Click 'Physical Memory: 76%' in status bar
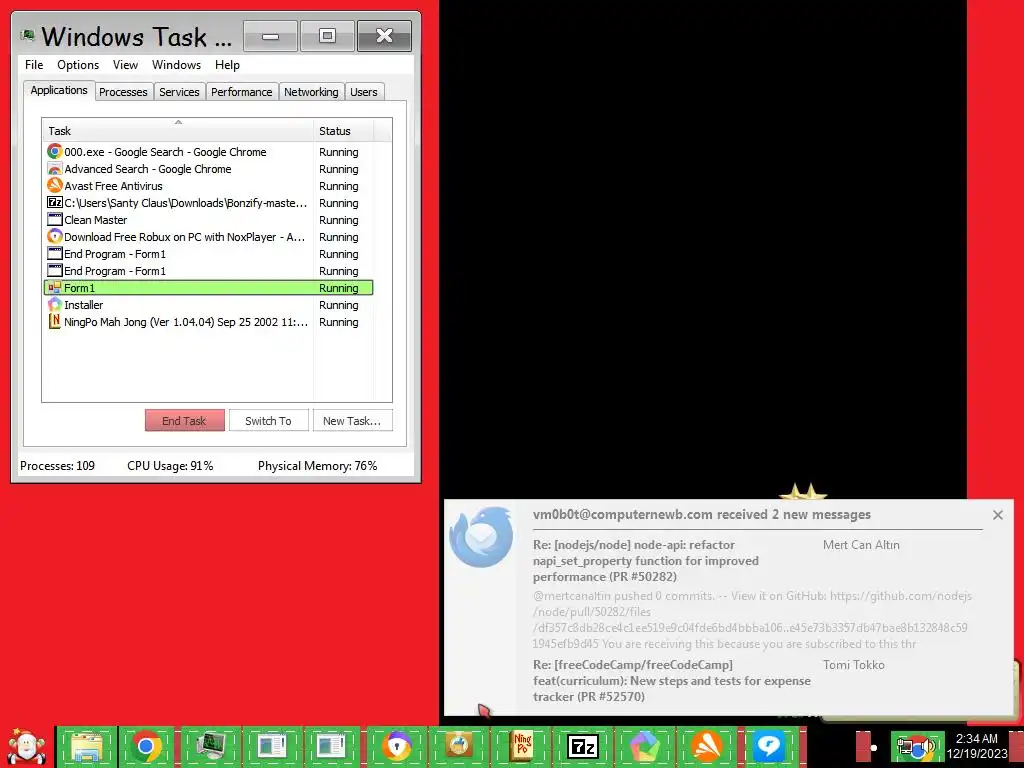The height and width of the screenshot is (768, 1024). pyautogui.click(x=317, y=466)
